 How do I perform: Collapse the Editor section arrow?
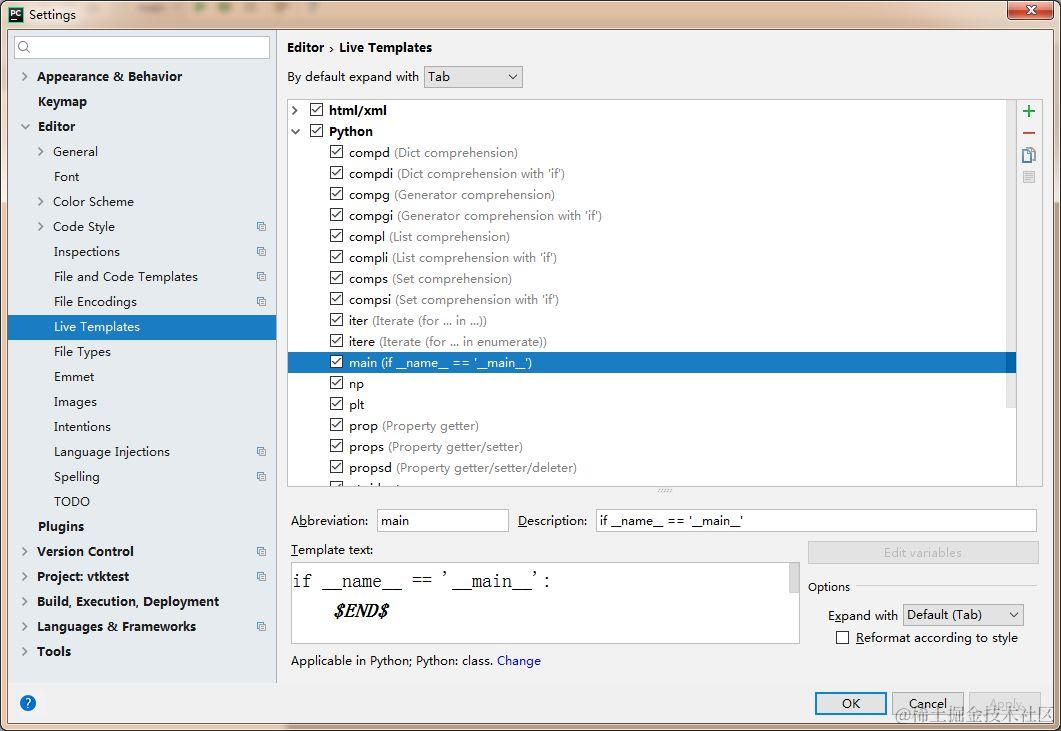pos(25,127)
